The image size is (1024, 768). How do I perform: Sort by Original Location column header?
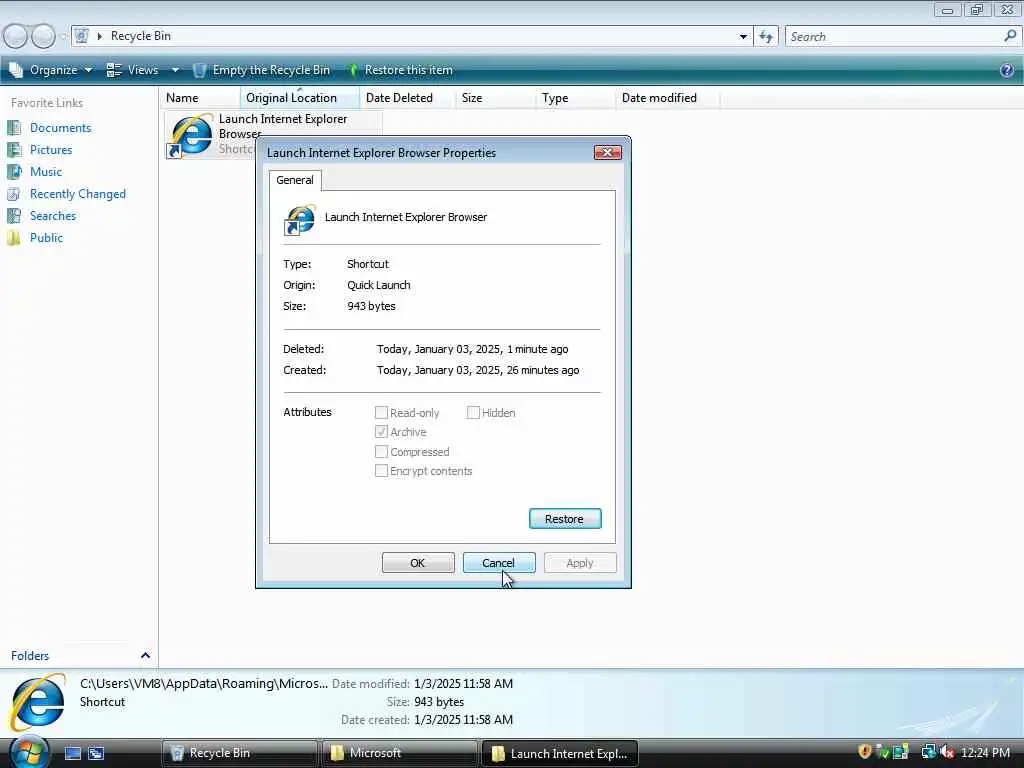click(299, 98)
